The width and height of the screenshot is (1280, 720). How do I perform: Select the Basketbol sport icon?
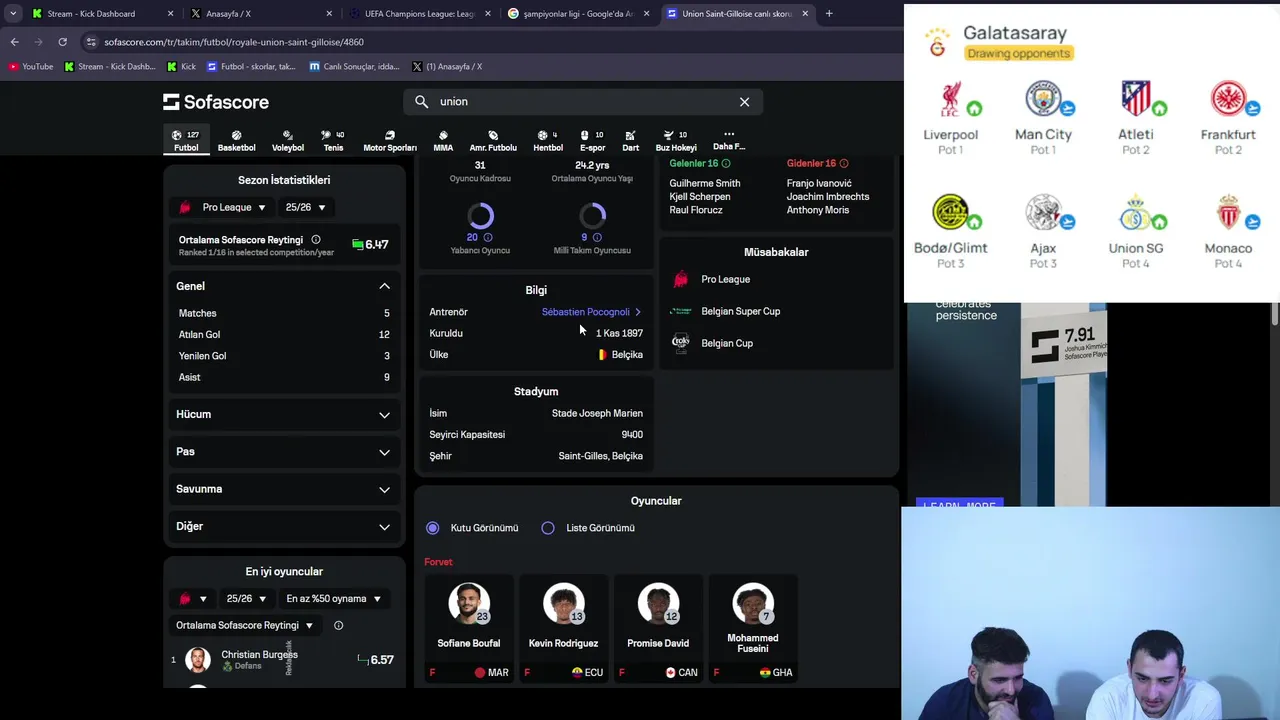pos(236,140)
